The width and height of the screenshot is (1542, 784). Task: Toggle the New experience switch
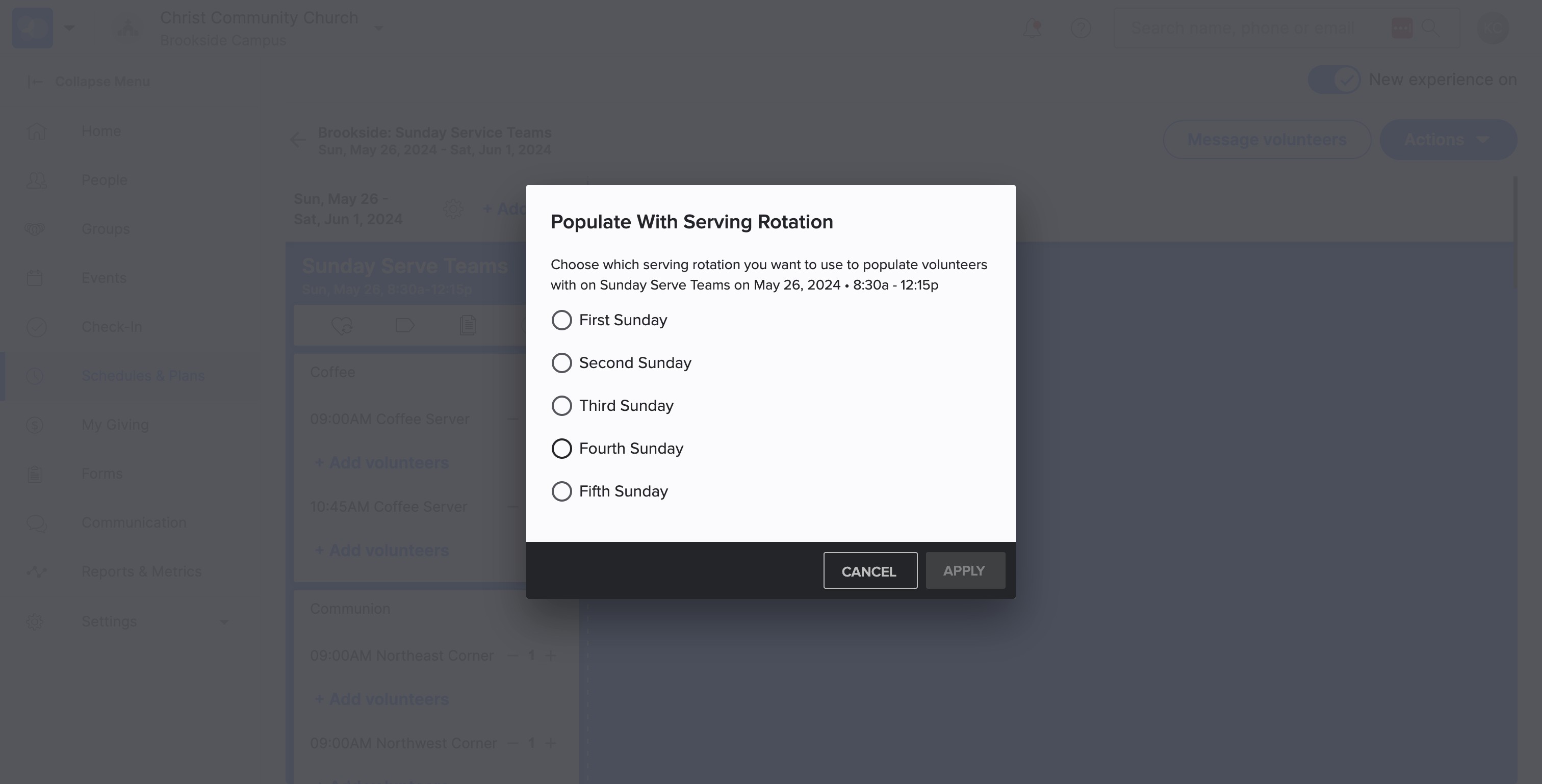pos(1333,80)
